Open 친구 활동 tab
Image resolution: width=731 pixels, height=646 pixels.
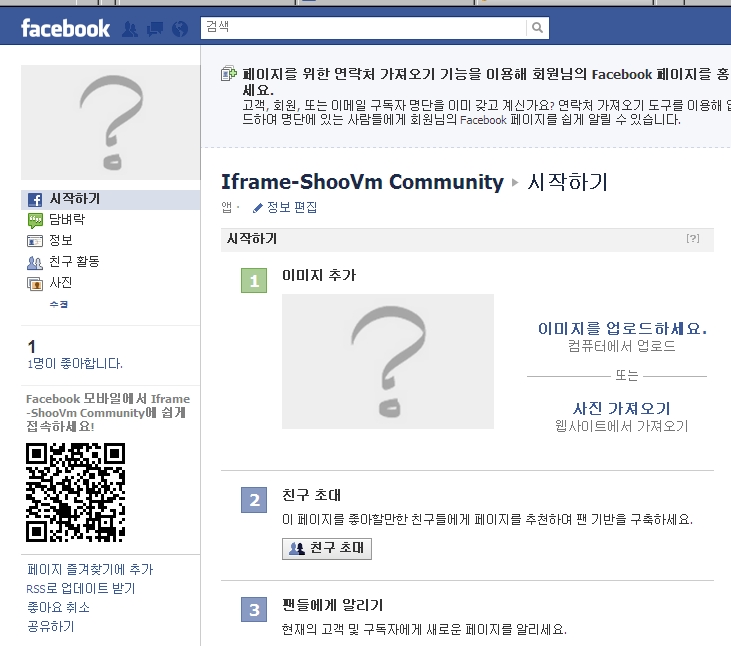click(x=75, y=261)
